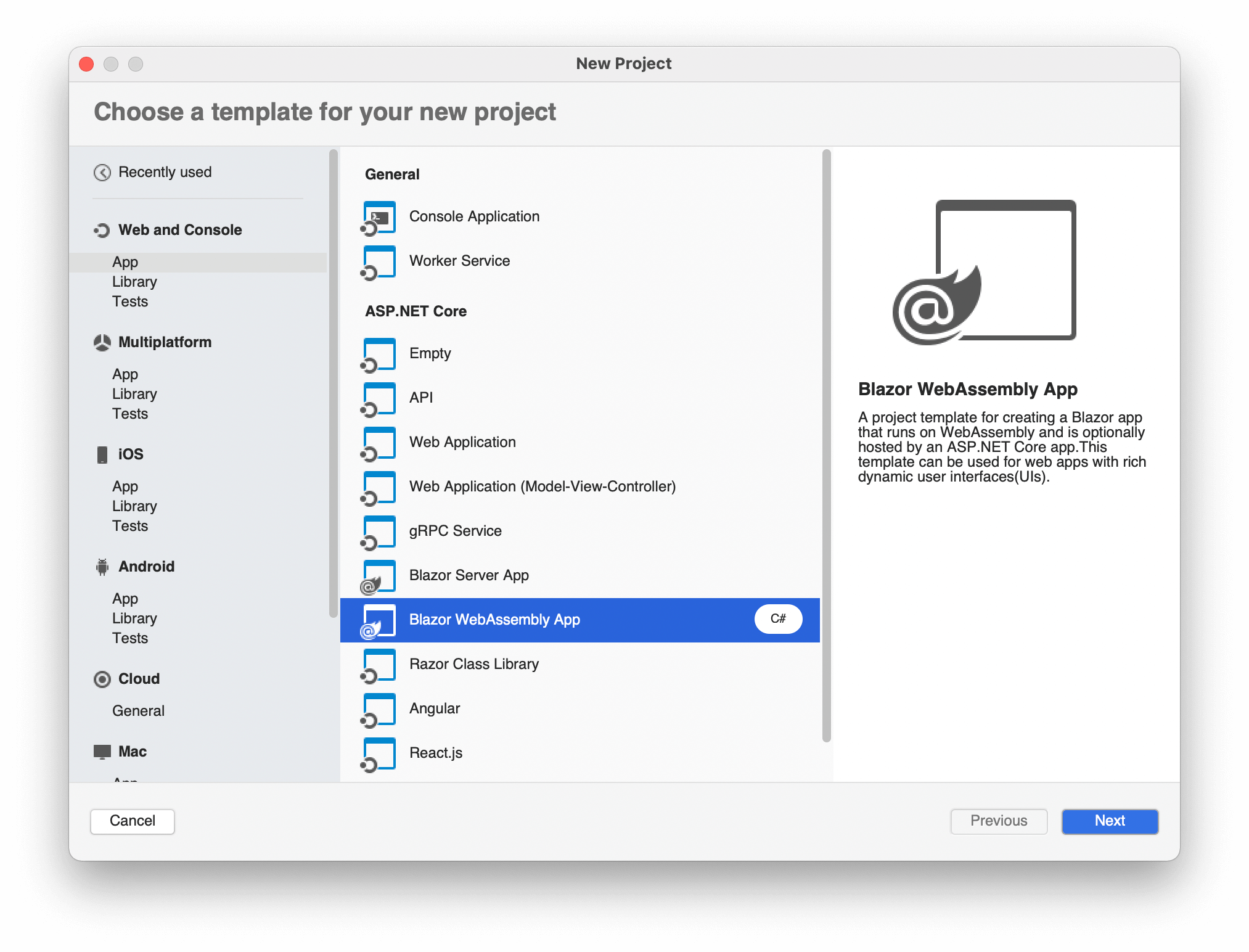Open the C# language selector
The height and width of the screenshot is (952, 1249).
point(778,619)
